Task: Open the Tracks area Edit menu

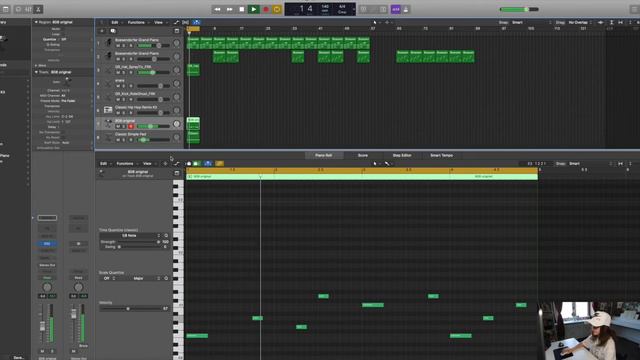Action: click(x=116, y=22)
